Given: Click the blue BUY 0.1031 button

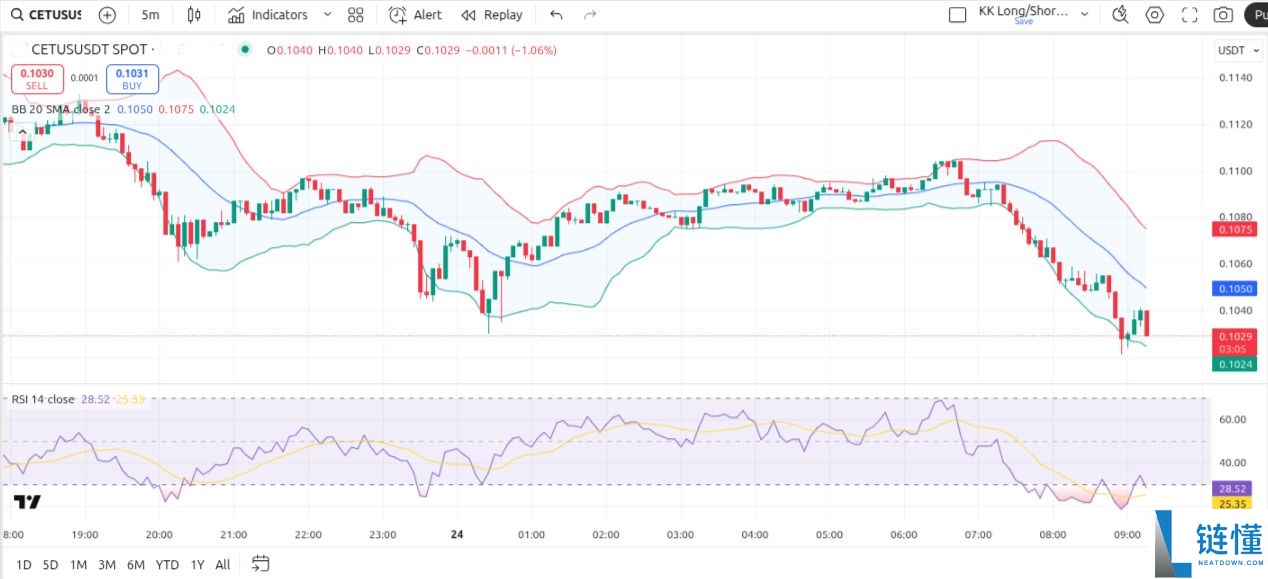Looking at the screenshot, I should [132, 79].
